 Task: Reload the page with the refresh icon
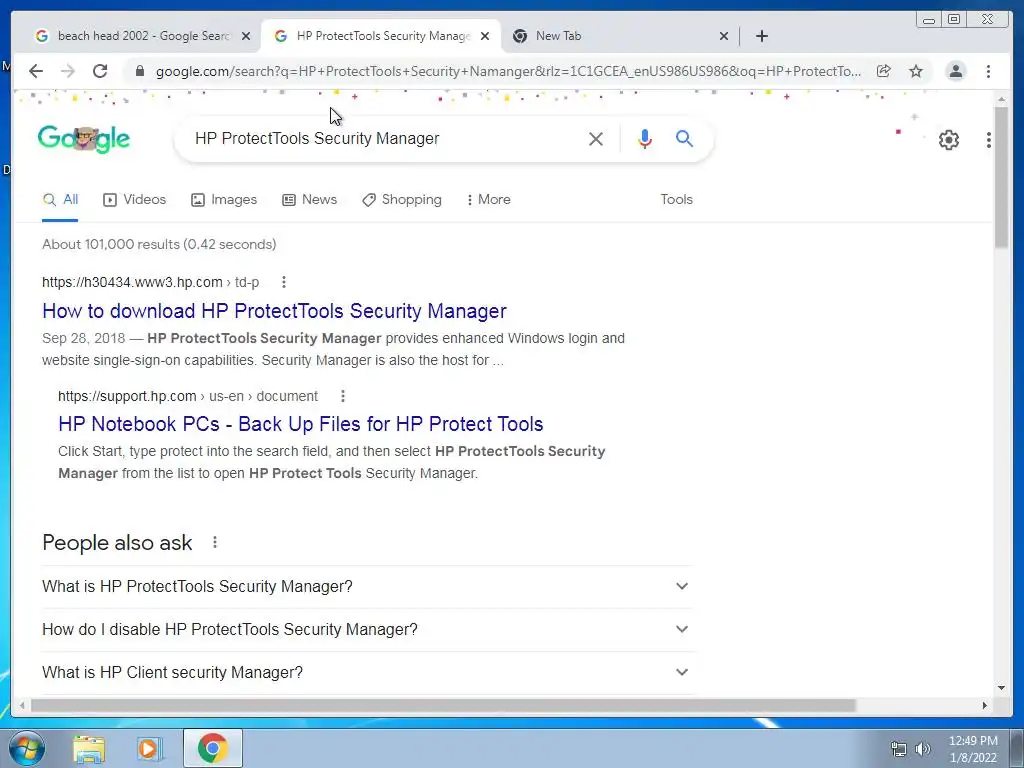coord(100,71)
